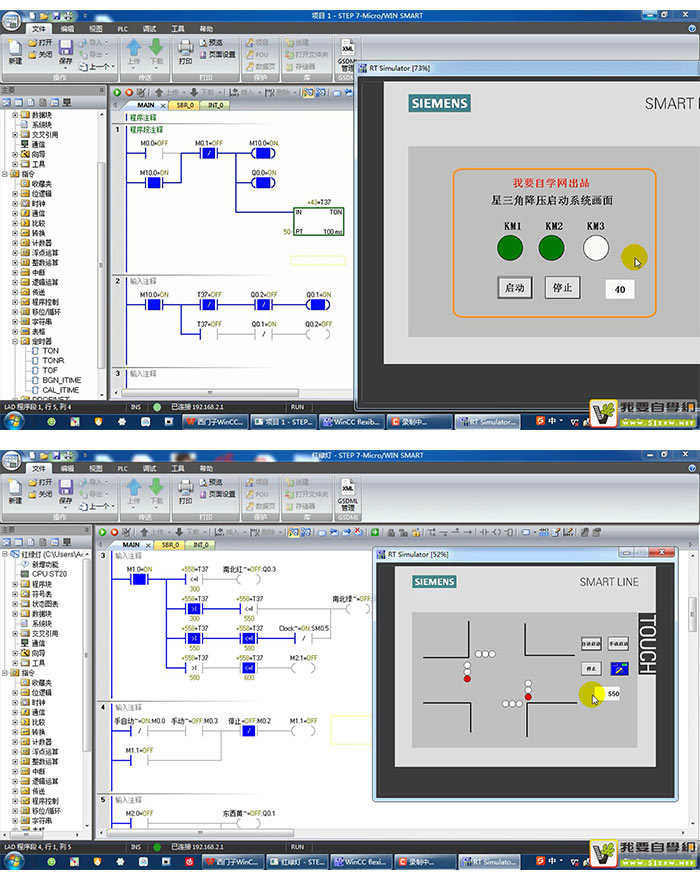Click STEP 7 application orb in 红绿灯 window
The image size is (700, 878).
11,462
